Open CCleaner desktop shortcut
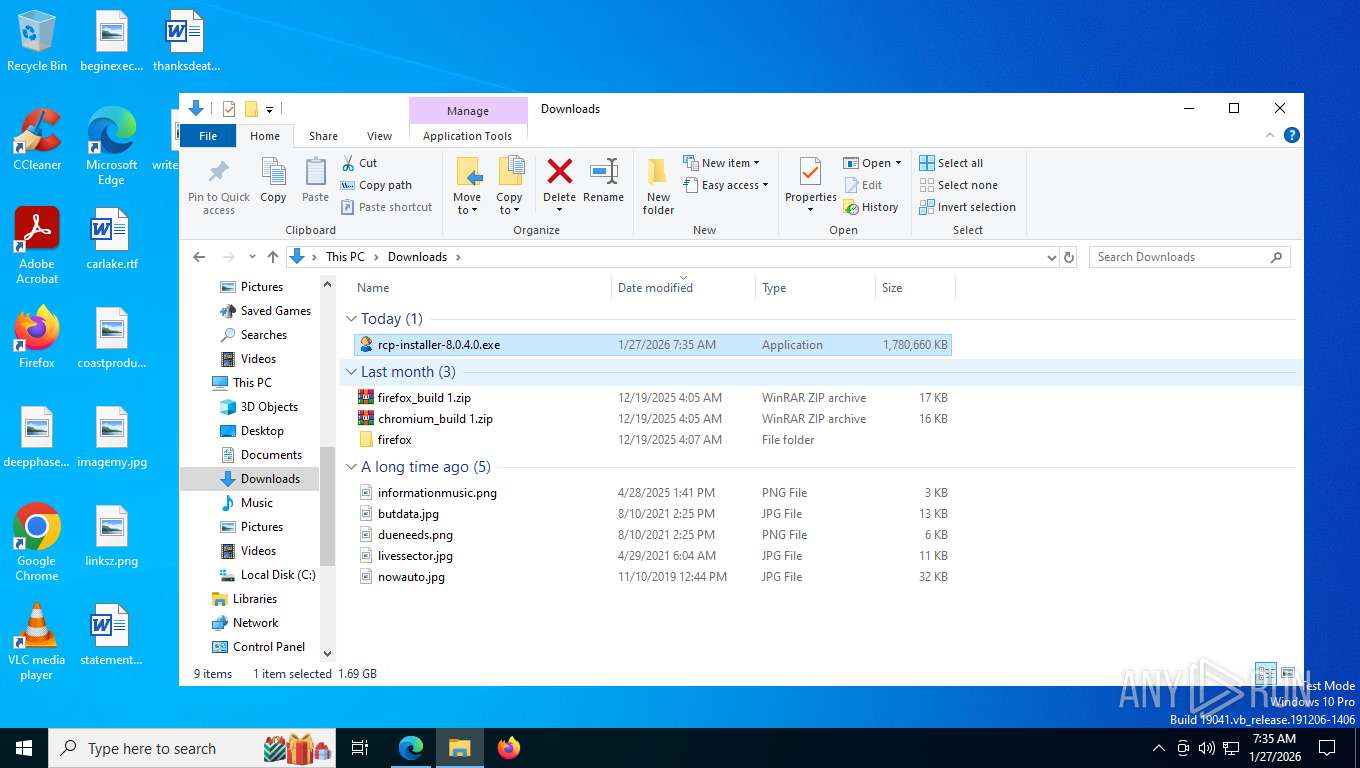This screenshot has width=1360, height=768. tap(37, 139)
